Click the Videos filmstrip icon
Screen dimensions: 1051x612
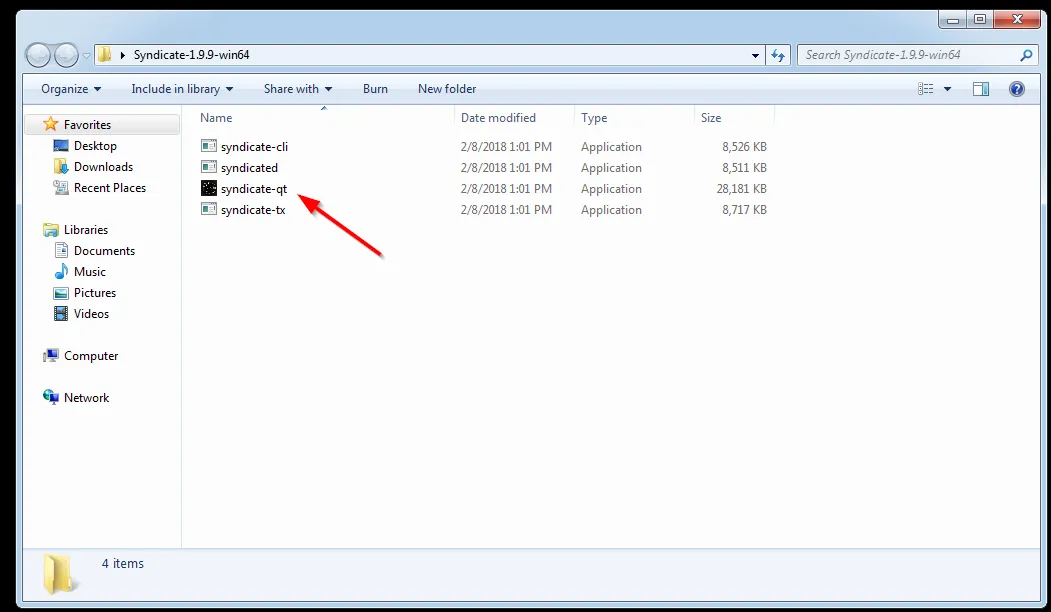point(61,313)
